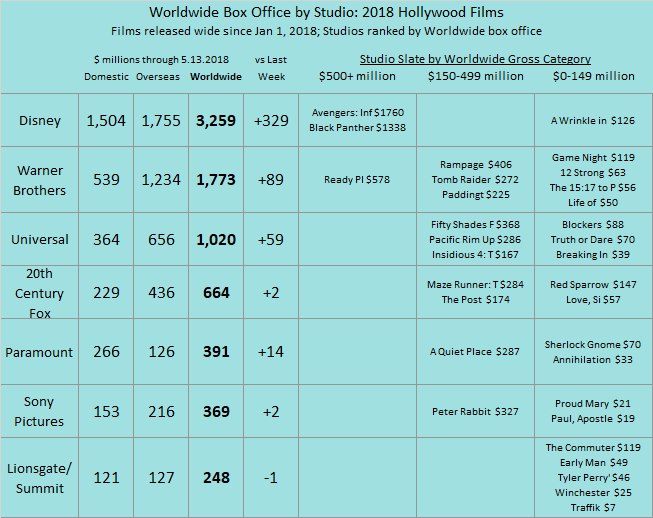This screenshot has width=653, height=518.
Task: Click the Paul, Apostle $19 entry
Action: coord(593,418)
